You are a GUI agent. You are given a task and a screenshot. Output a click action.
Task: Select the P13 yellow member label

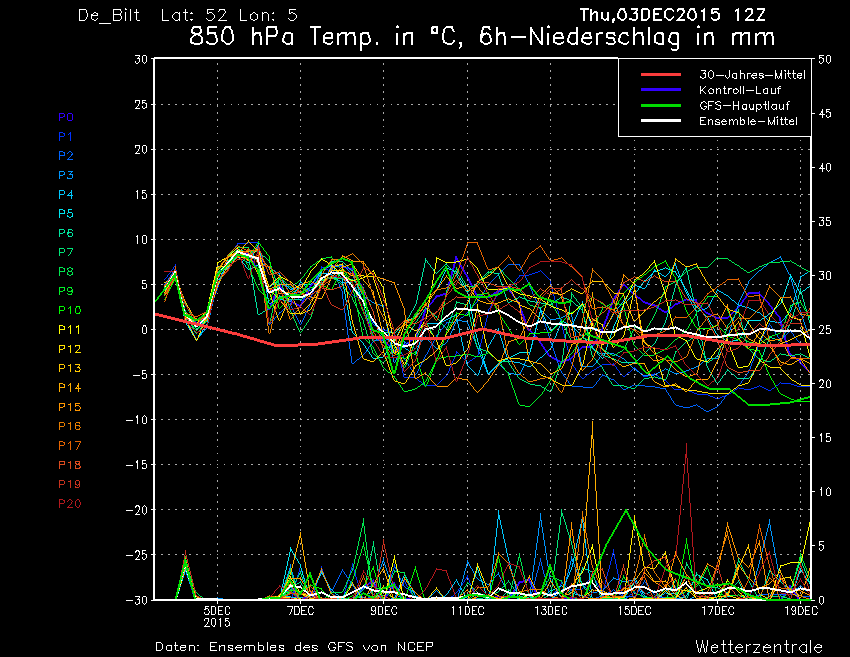point(69,368)
